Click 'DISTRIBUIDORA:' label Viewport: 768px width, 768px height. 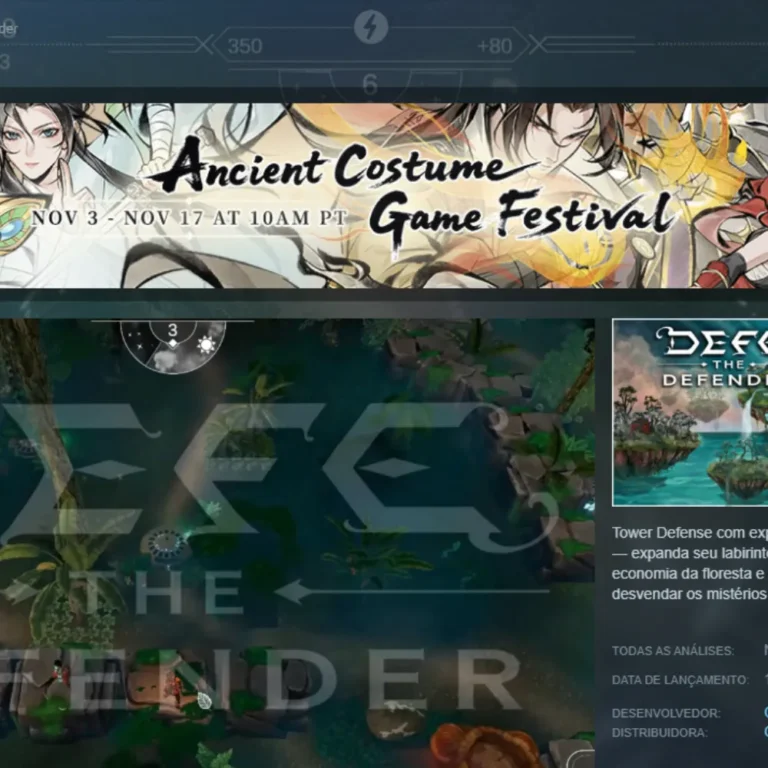pyautogui.click(x=659, y=733)
